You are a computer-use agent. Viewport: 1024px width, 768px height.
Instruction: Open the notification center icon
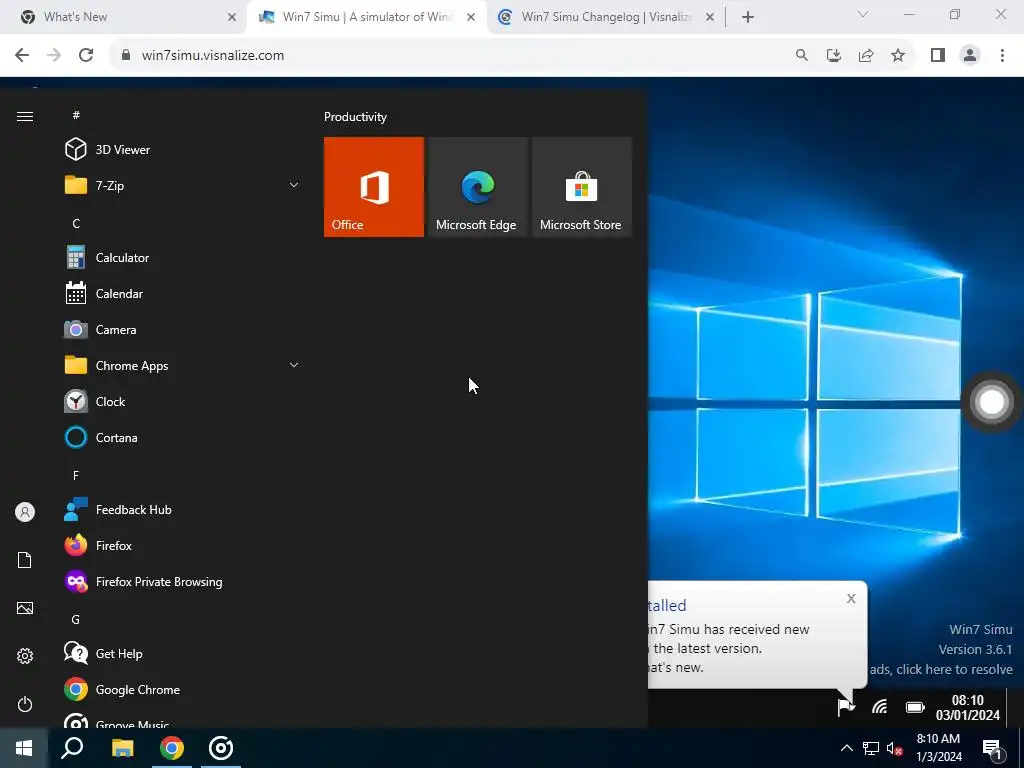tap(993, 750)
